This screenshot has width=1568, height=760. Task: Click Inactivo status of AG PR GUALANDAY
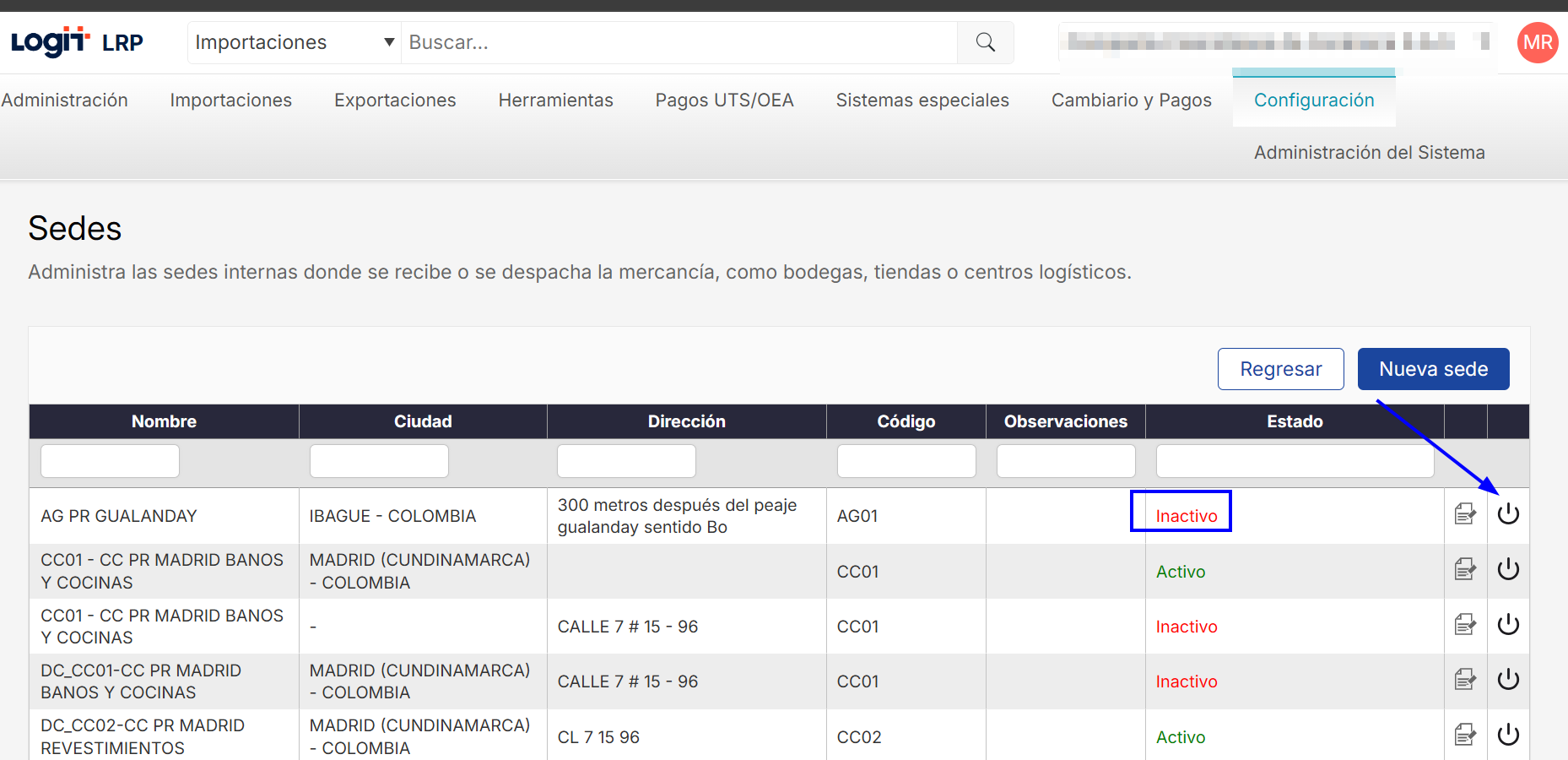click(x=1187, y=516)
